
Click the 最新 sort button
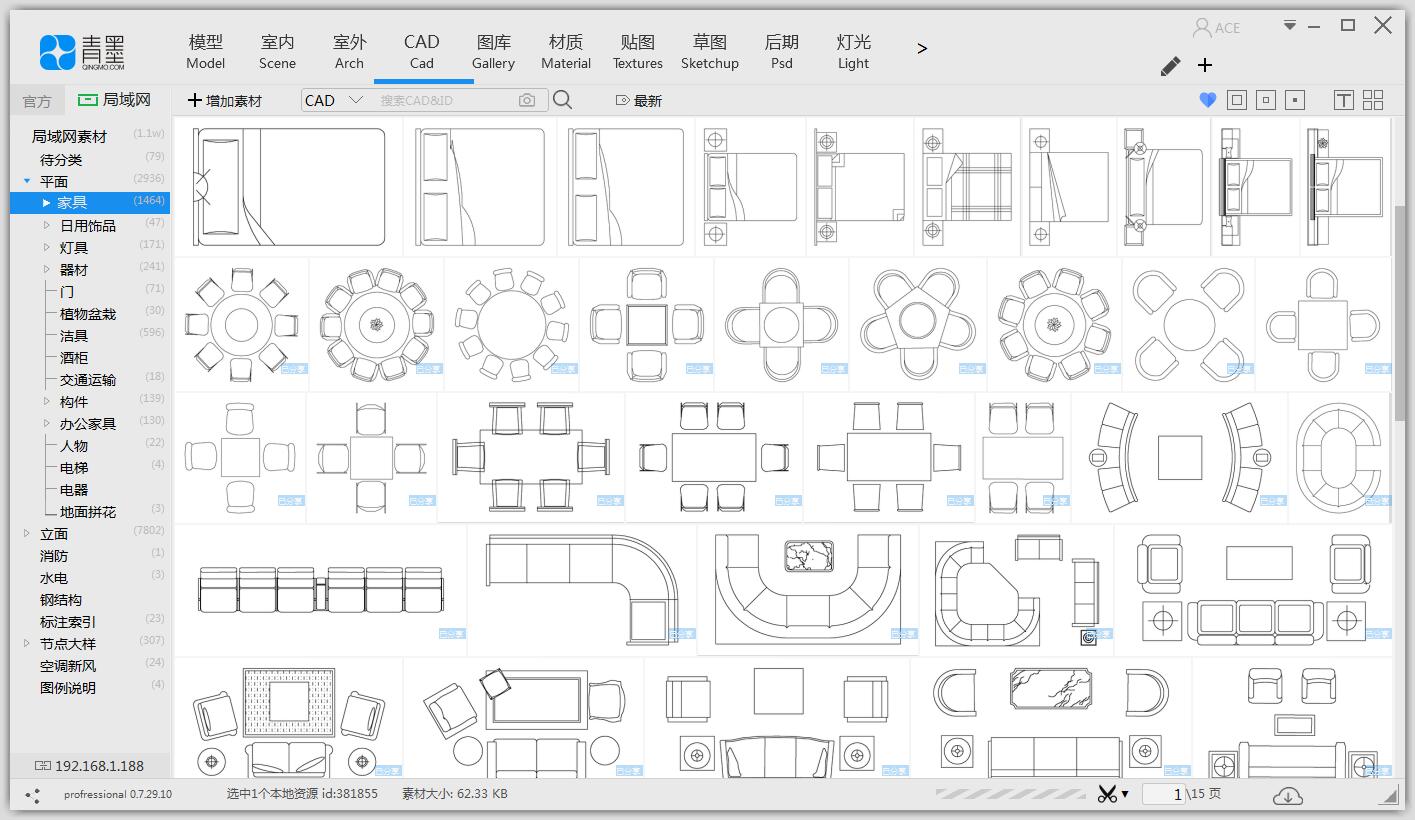pos(638,100)
